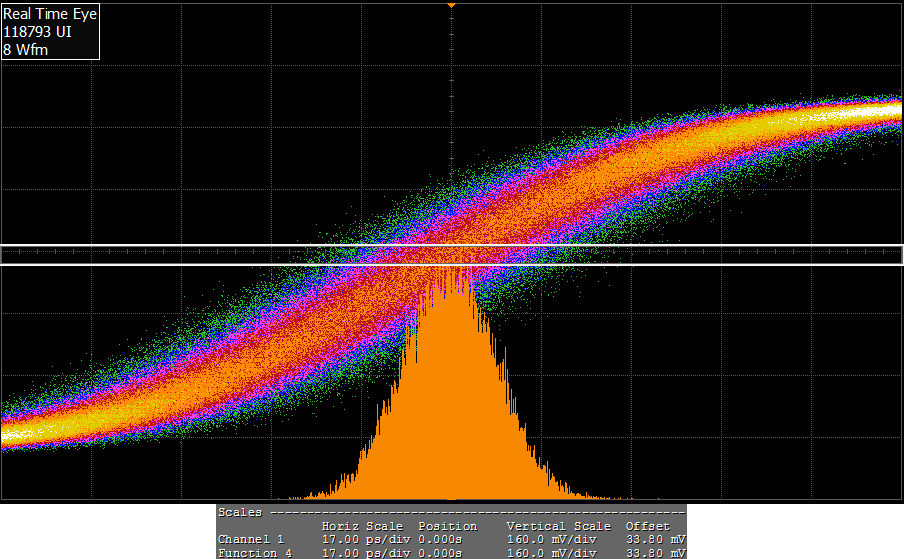Click the Scales section header

pos(241,512)
